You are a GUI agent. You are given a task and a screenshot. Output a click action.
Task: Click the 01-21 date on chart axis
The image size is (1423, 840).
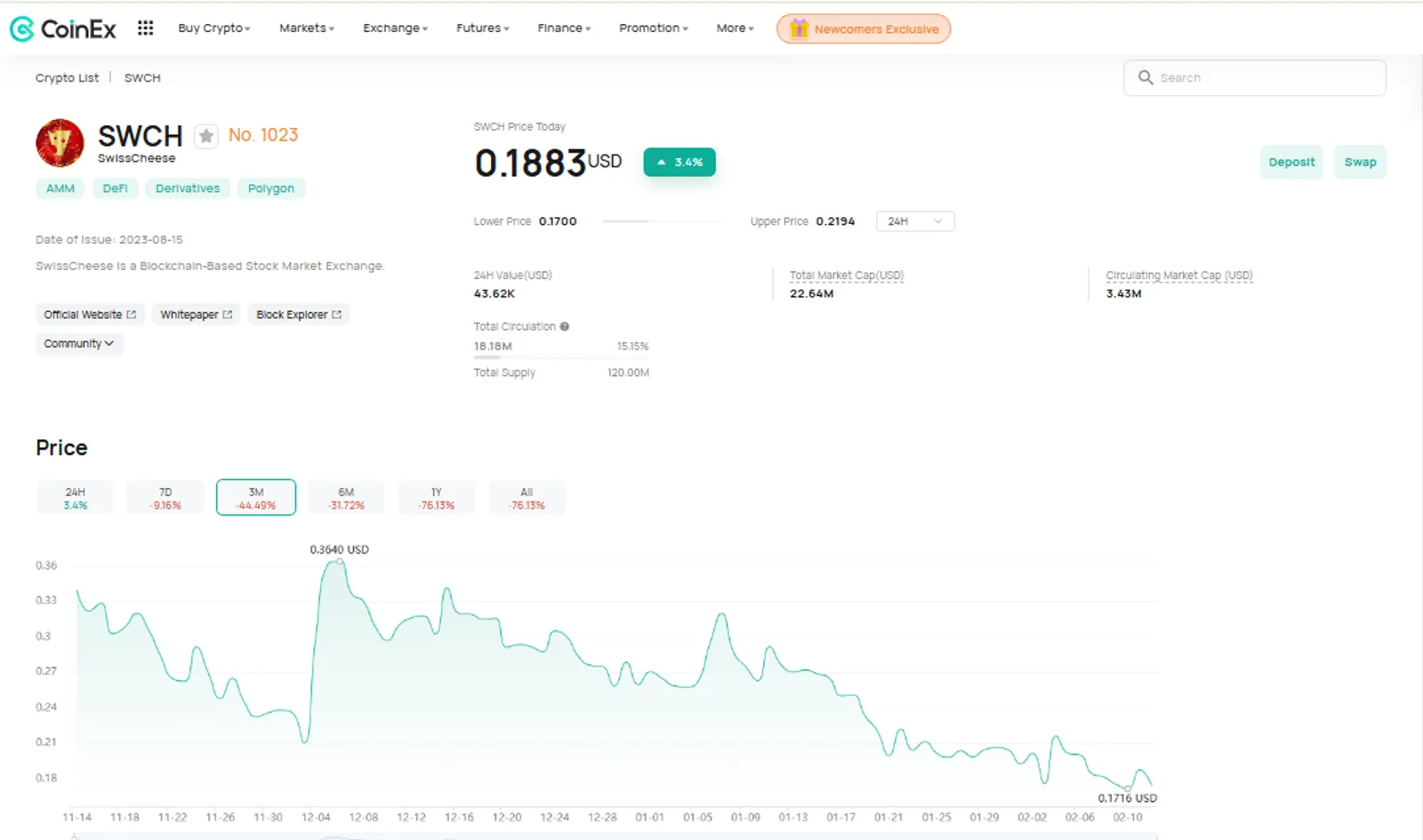(x=888, y=818)
